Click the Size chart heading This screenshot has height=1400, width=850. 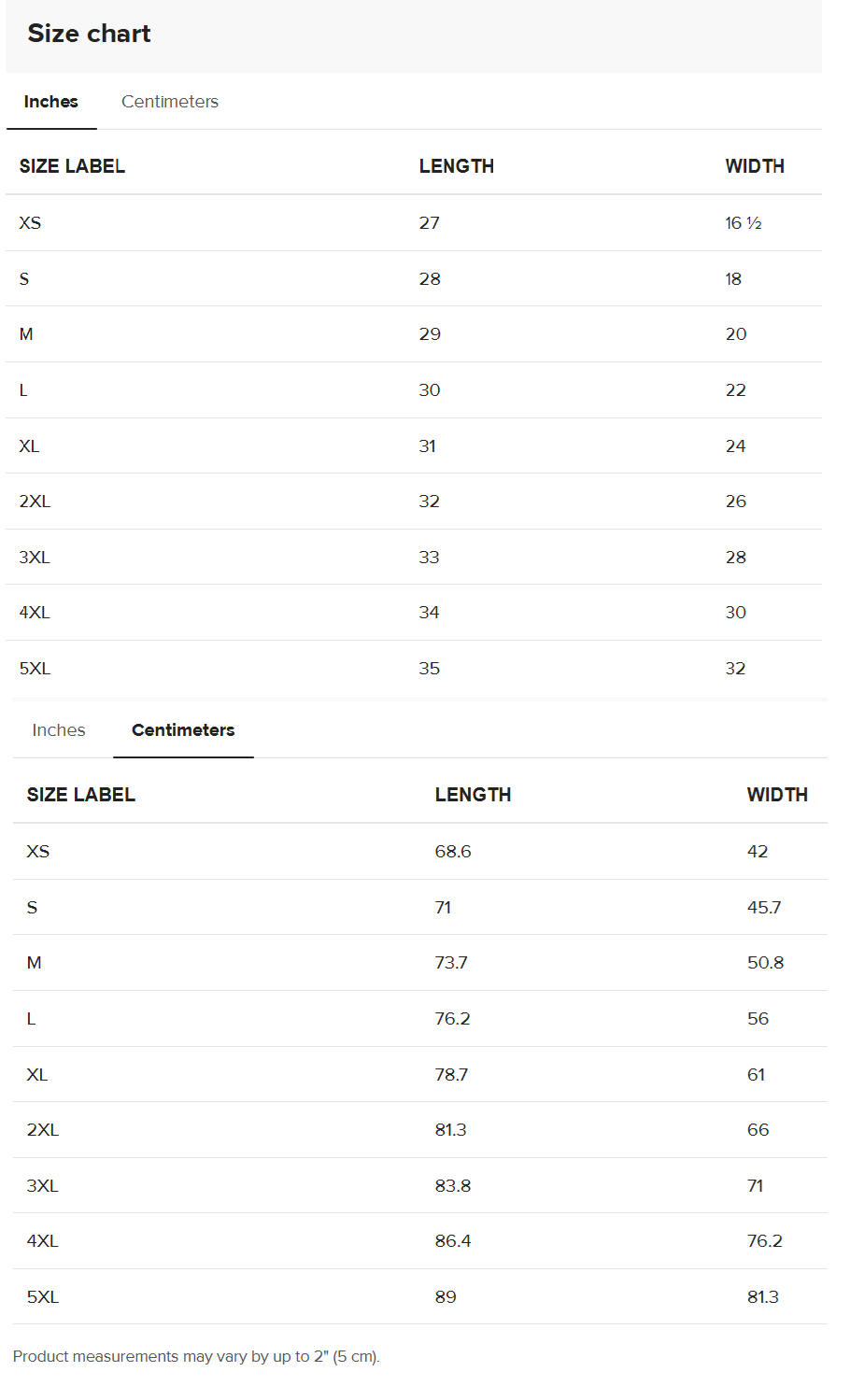(89, 34)
